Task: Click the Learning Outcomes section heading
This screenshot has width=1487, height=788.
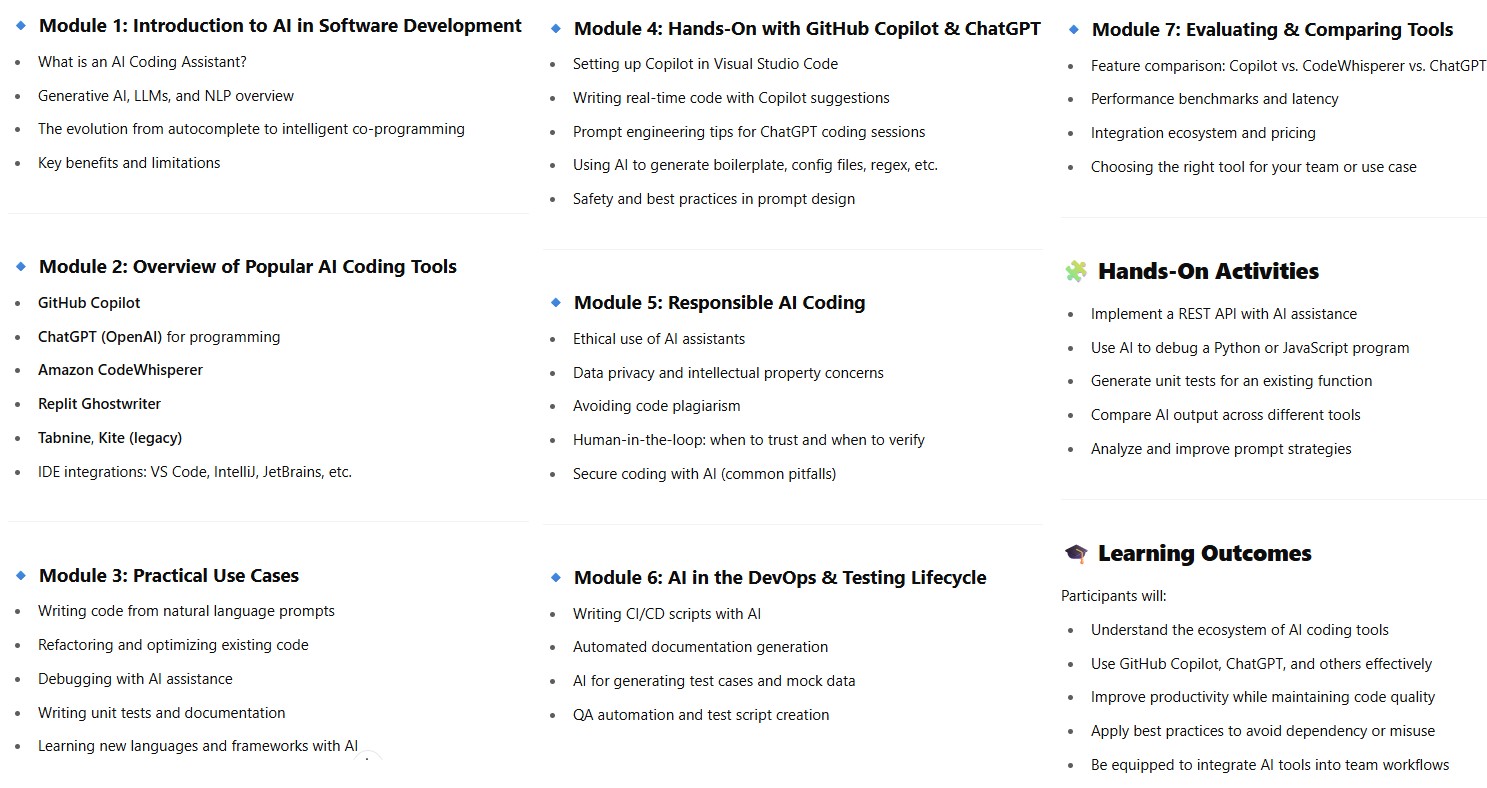Action: click(1204, 554)
